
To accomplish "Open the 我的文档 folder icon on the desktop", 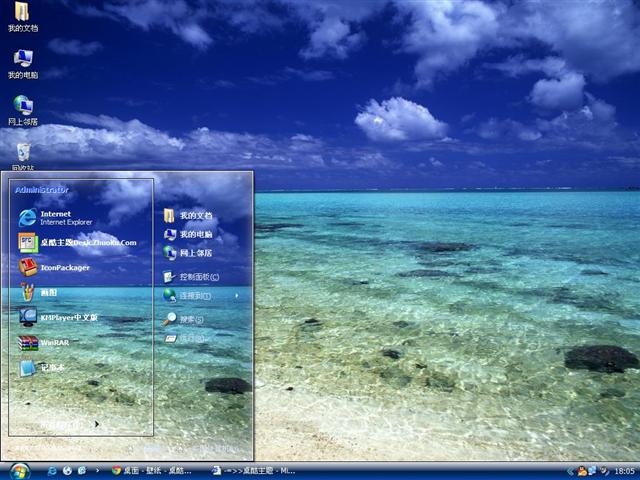I will tap(23, 16).
